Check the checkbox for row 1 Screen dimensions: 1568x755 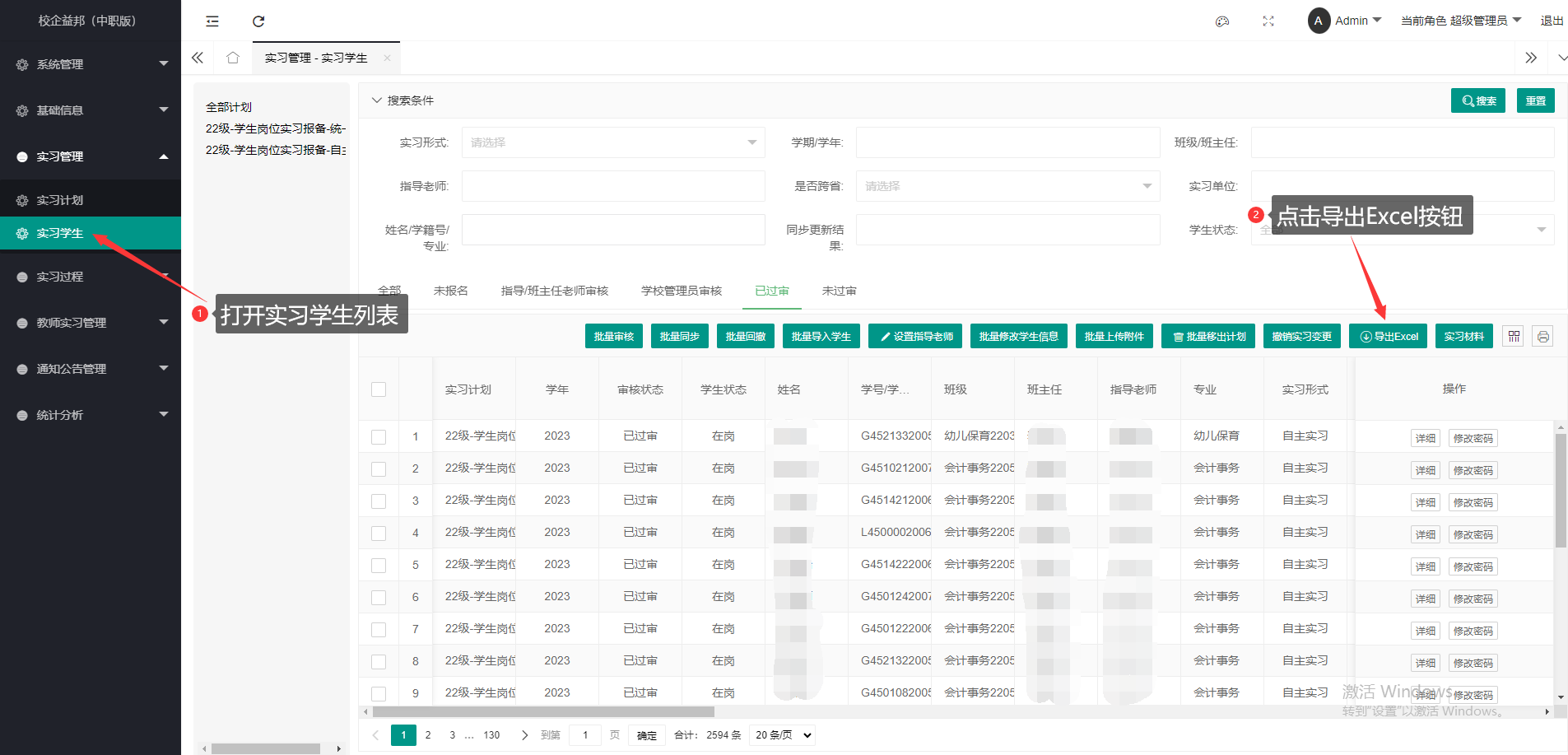(x=379, y=436)
